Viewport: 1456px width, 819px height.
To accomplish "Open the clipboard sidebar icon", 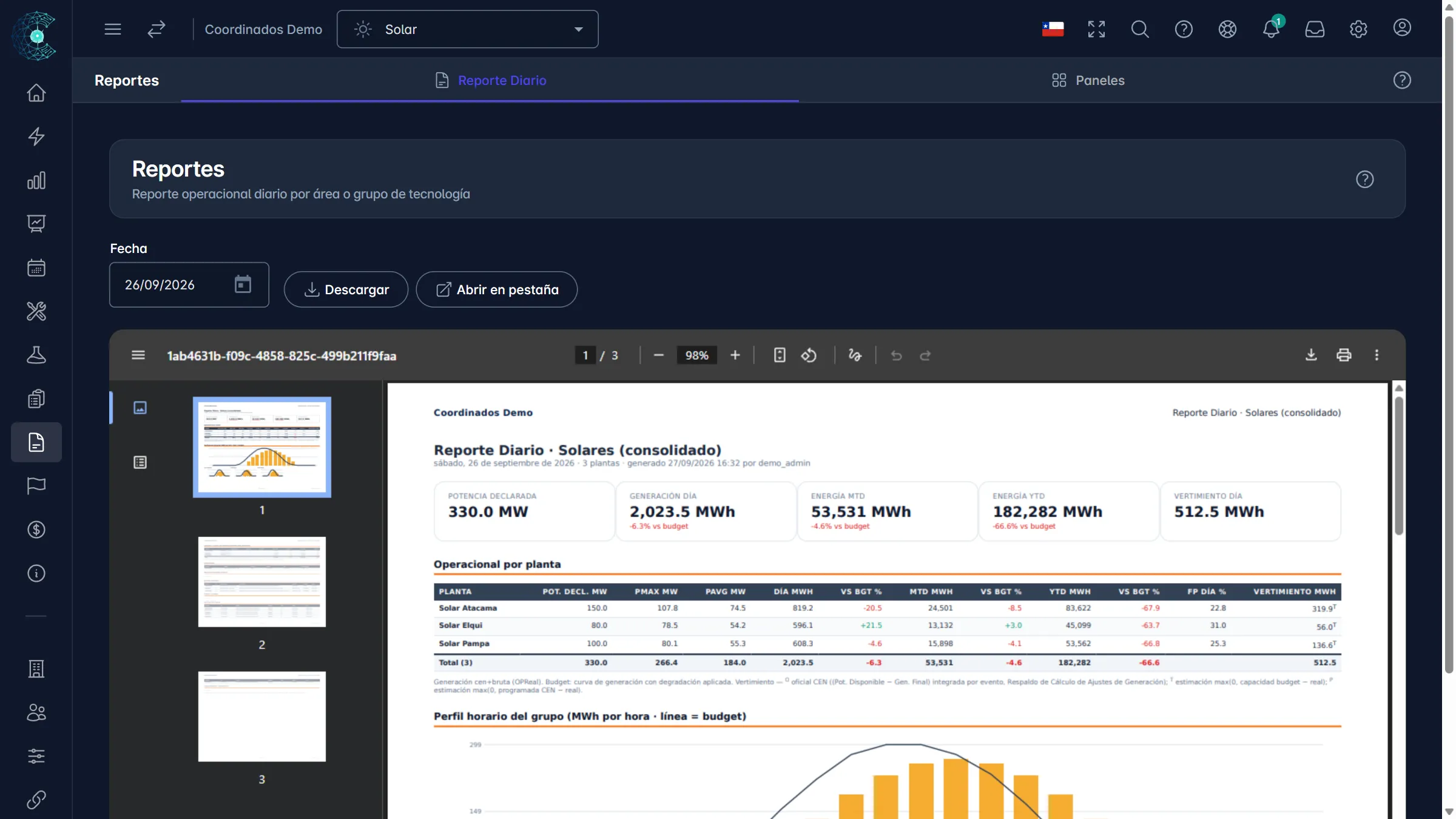I will tap(36, 399).
